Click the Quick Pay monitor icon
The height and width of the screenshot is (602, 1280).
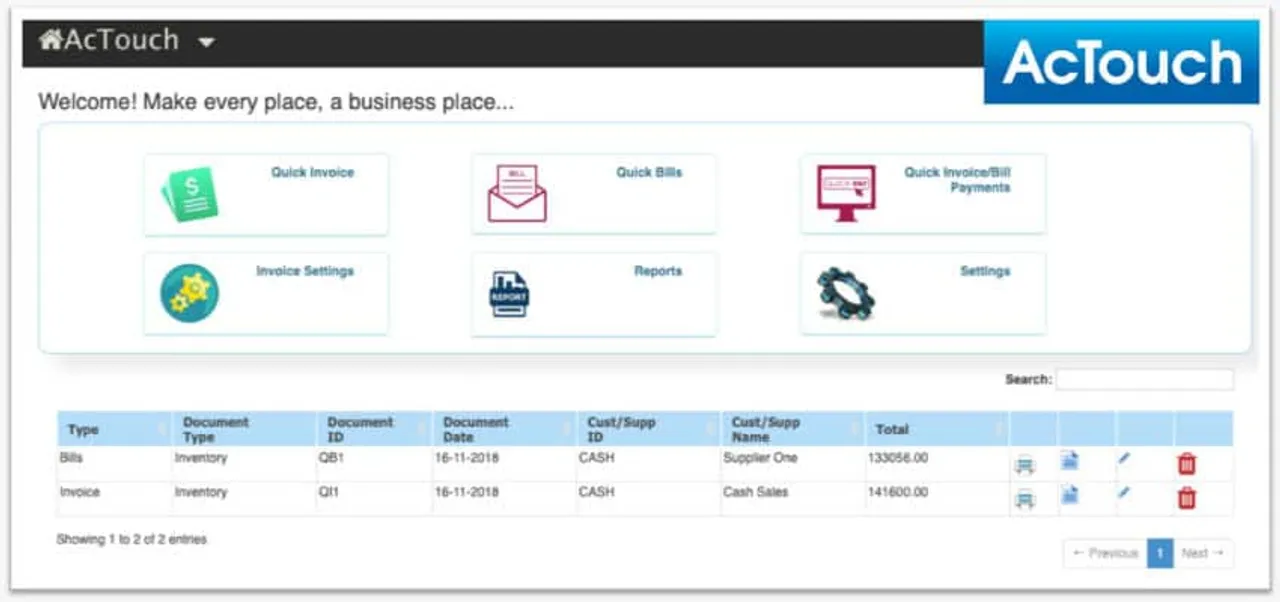point(846,193)
